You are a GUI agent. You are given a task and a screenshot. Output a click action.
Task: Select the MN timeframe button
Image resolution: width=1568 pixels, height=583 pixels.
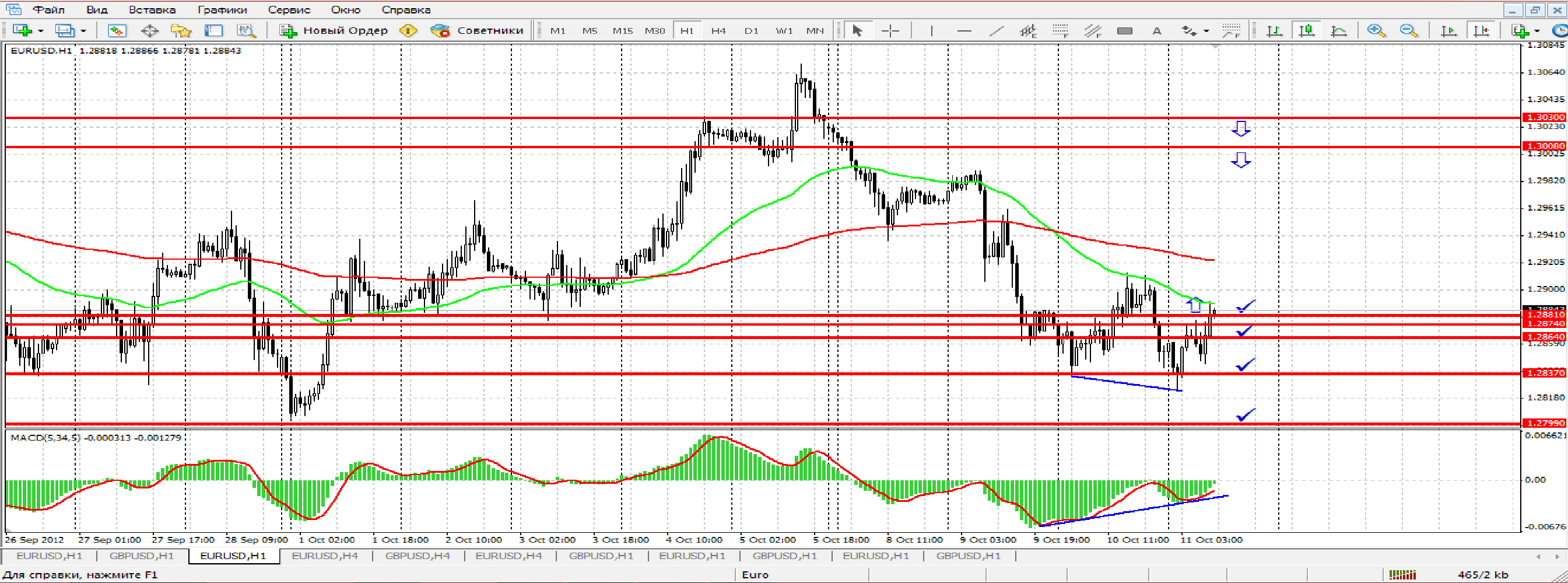point(815,30)
